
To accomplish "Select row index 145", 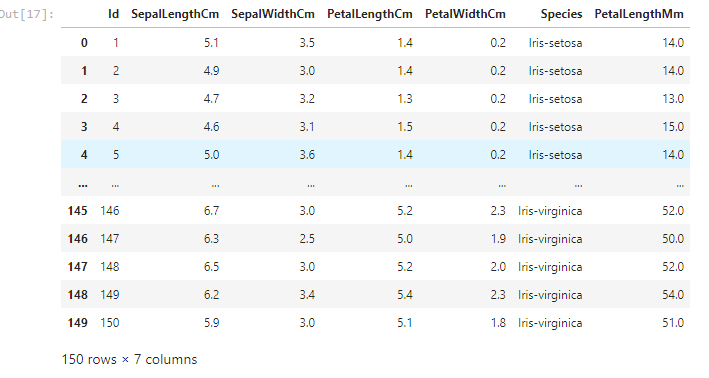I will coord(77,211).
